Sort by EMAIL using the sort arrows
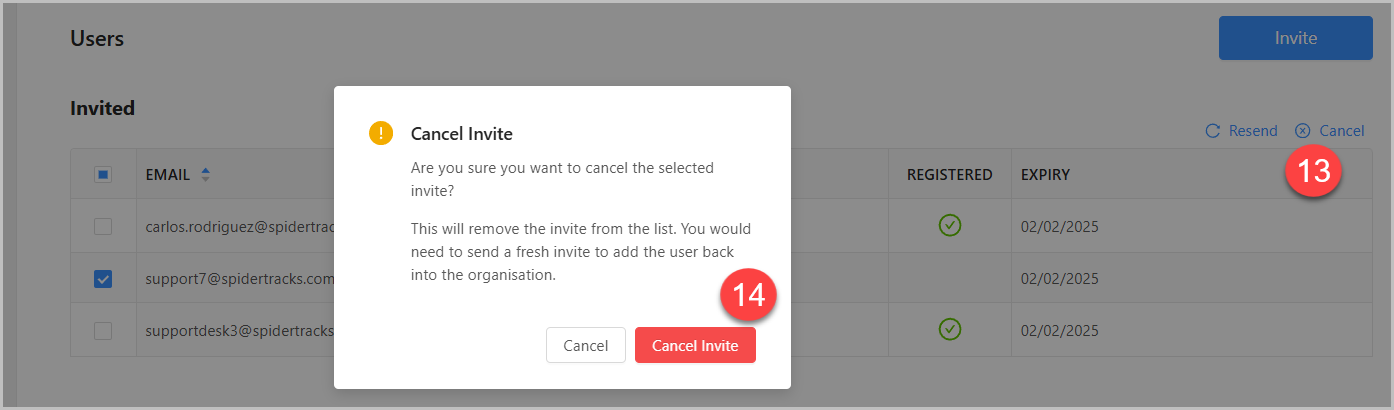 pos(206,175)
